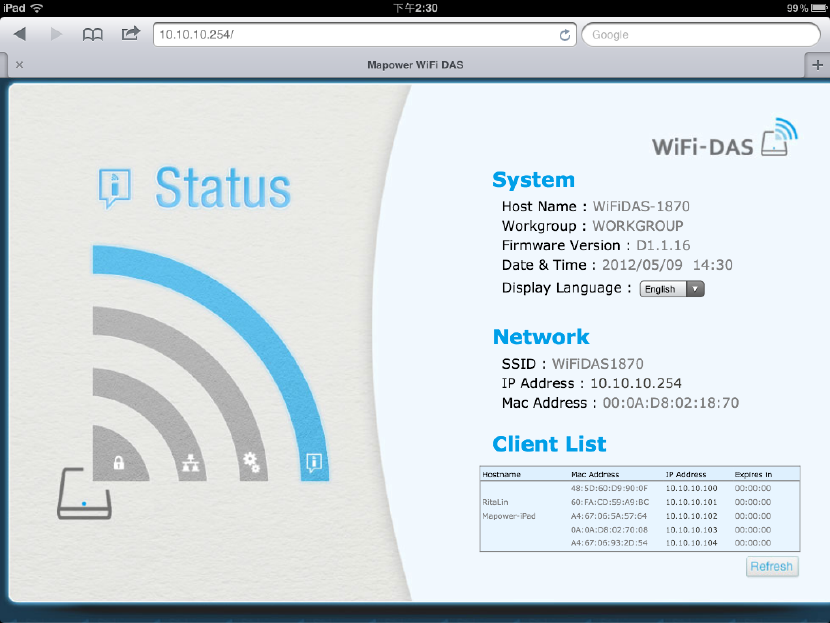Tap the share arrow icon
The width and height of the screenshot is (830, 623).
(131, 33)
